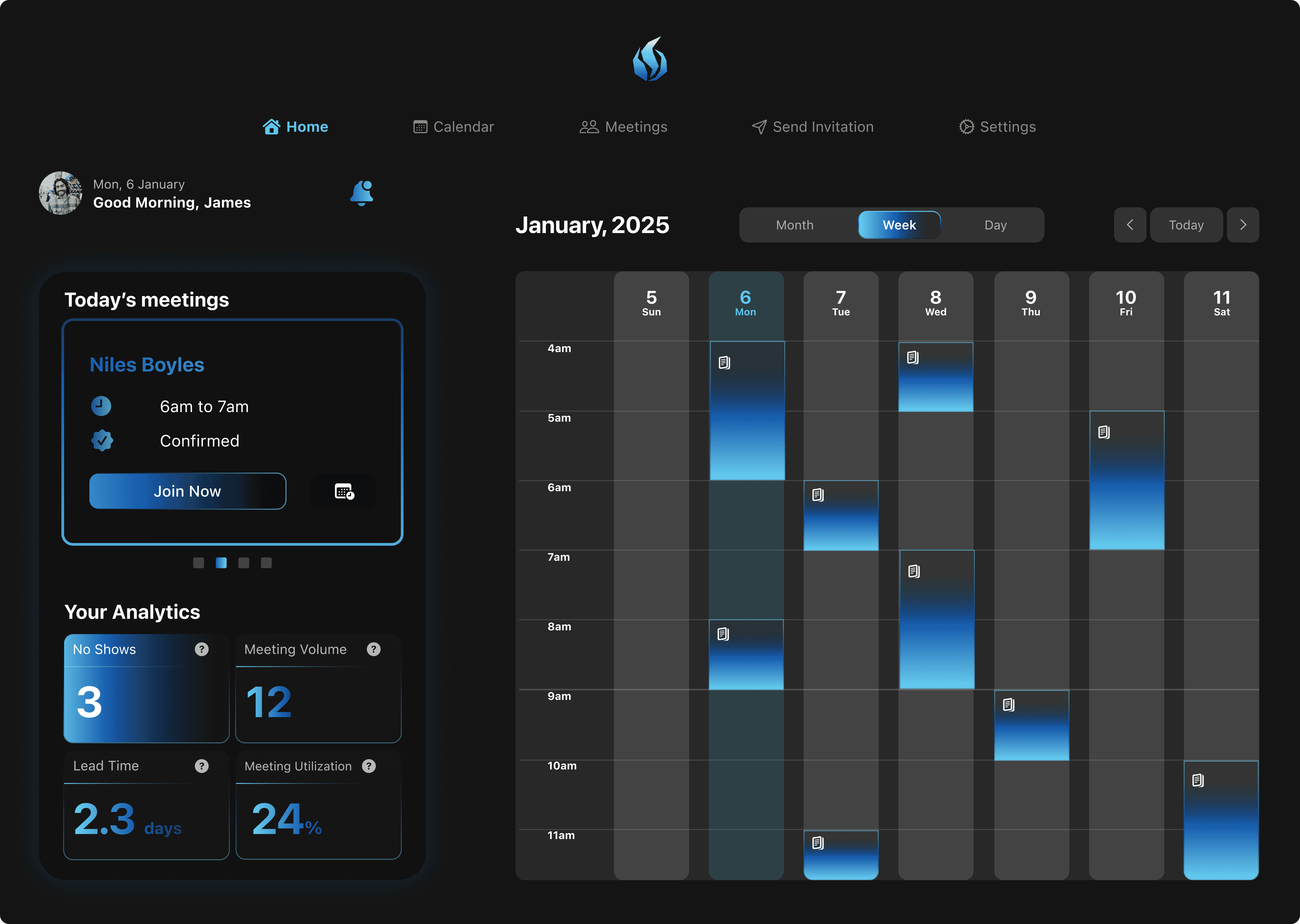Open Wednesday 7am meeting notes icon

[914, 571]
